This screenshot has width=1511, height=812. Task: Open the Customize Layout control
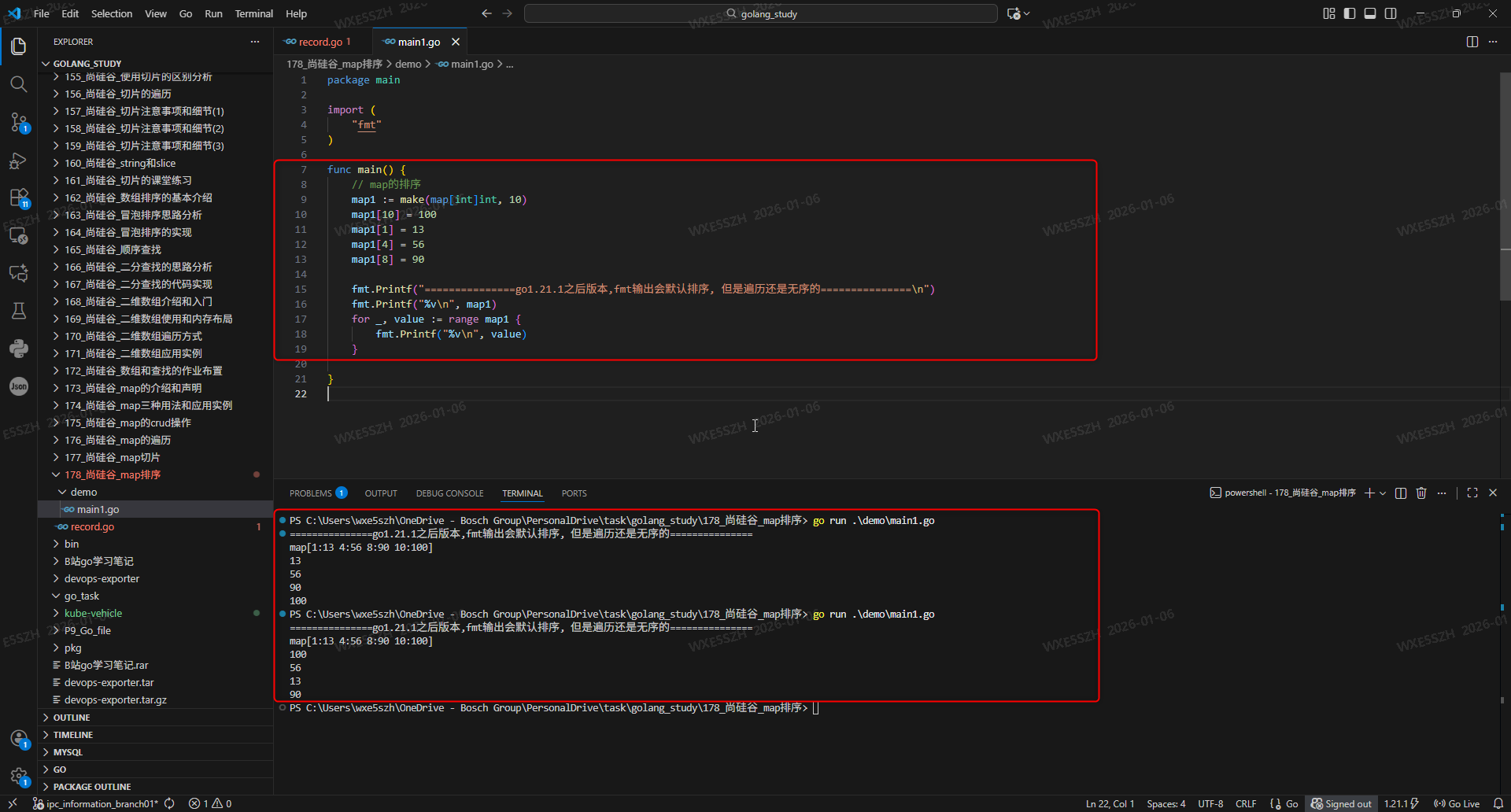pyautogui.click(x=1329, y=13)
